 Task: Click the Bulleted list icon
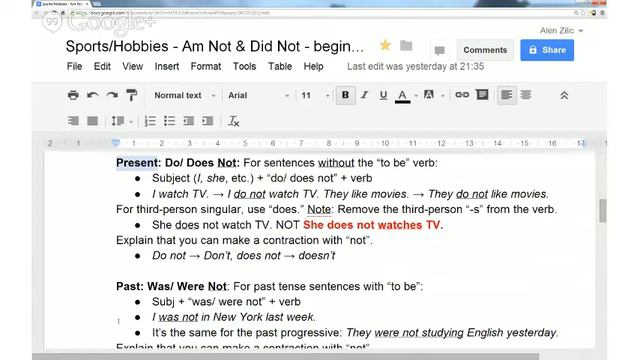click(x=169, y=121)
